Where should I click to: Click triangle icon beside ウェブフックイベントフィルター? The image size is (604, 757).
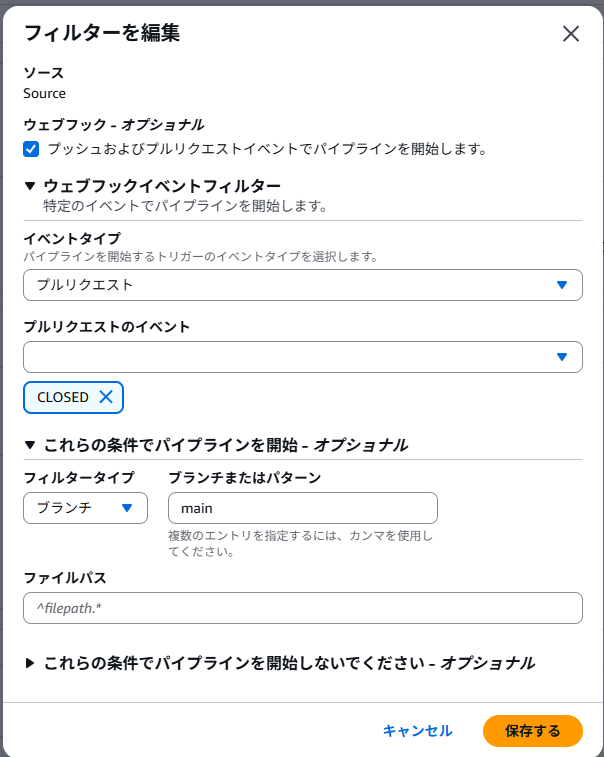click(x=30, y=185)
